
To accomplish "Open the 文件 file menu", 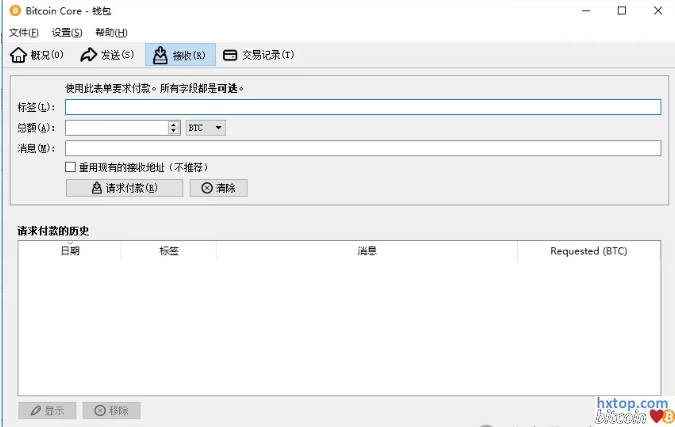I will point(24,33).
